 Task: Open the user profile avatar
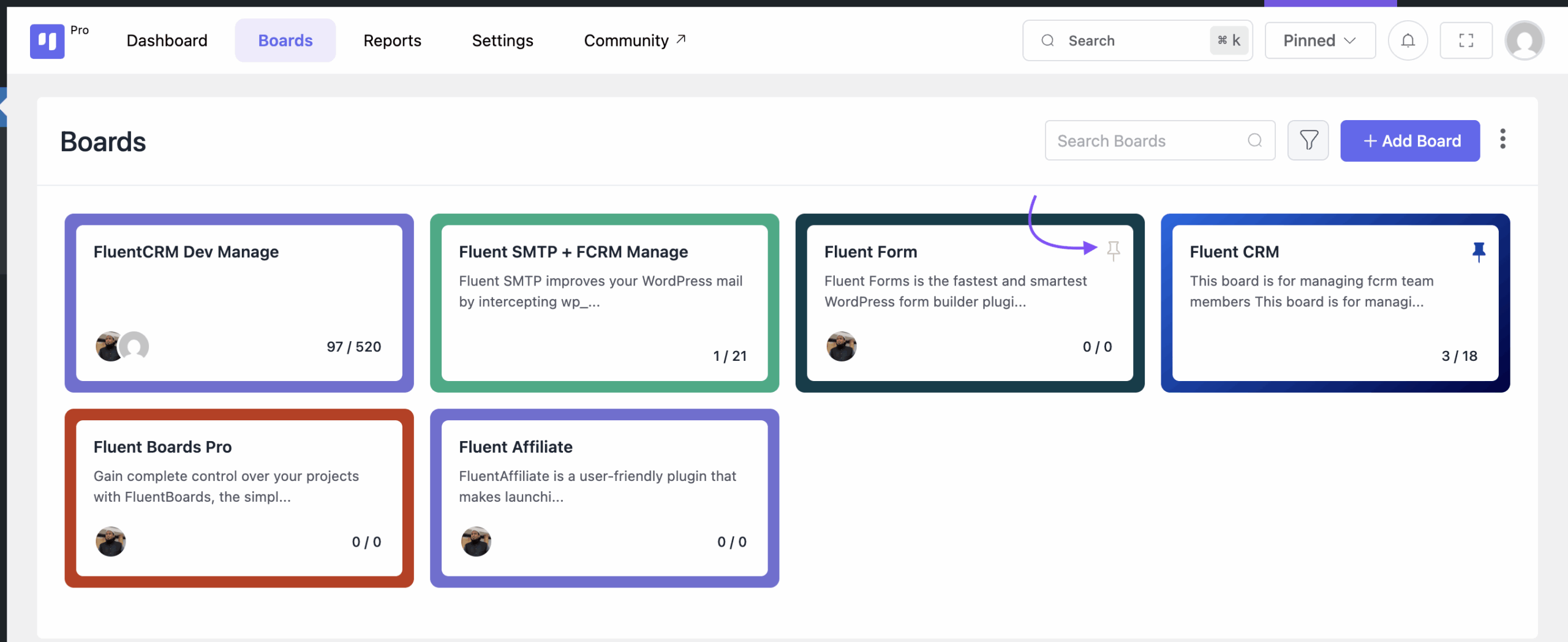(1525, 40)
